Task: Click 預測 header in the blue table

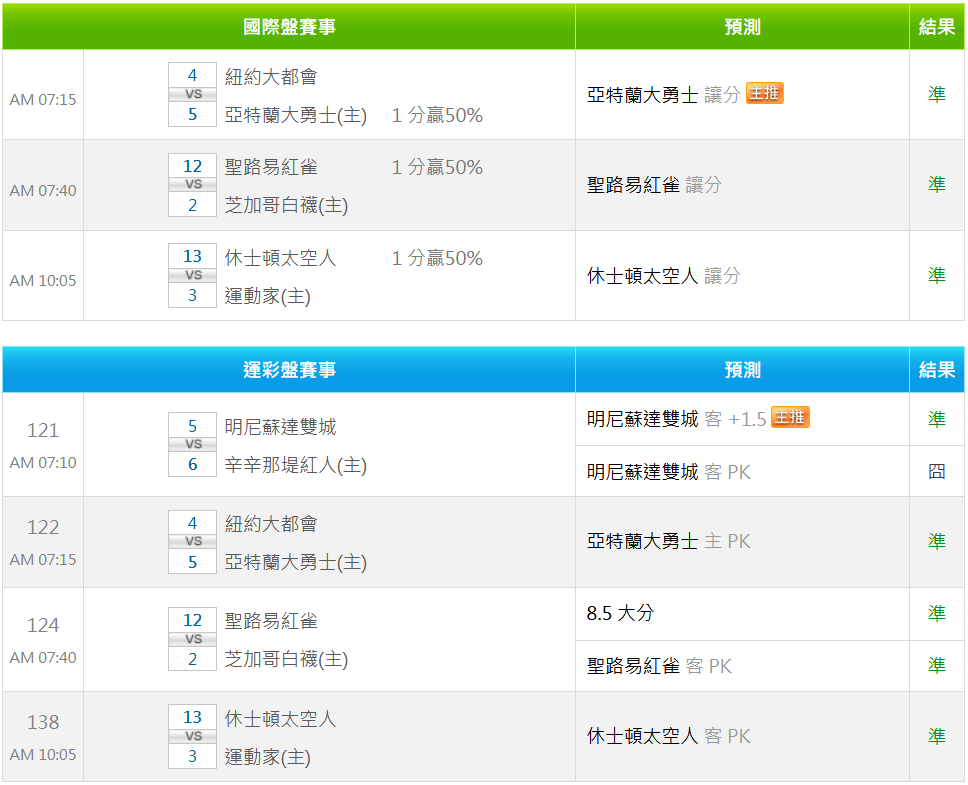Action: click(x=742, y=370)
